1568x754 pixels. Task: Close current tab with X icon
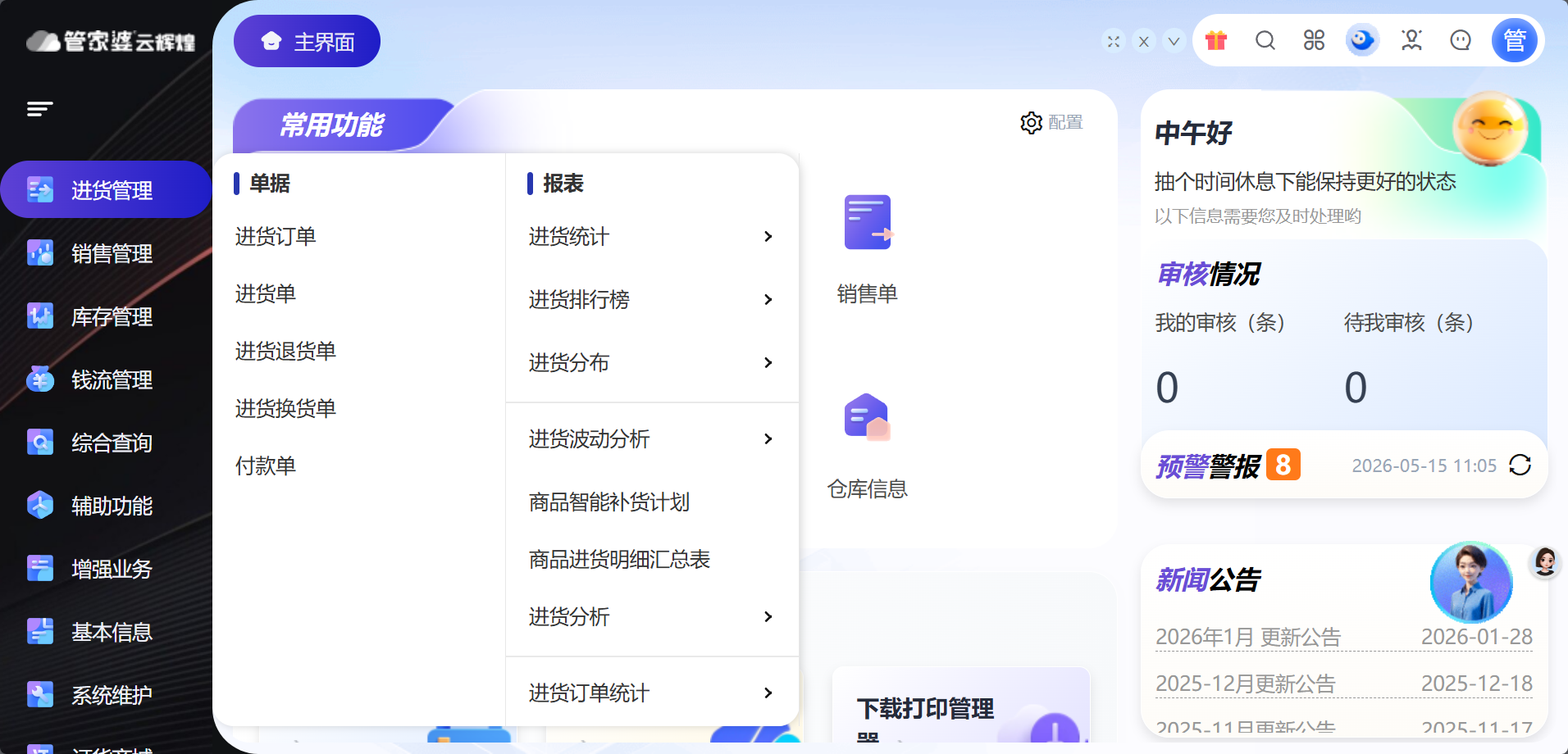tap(1143, 41)
